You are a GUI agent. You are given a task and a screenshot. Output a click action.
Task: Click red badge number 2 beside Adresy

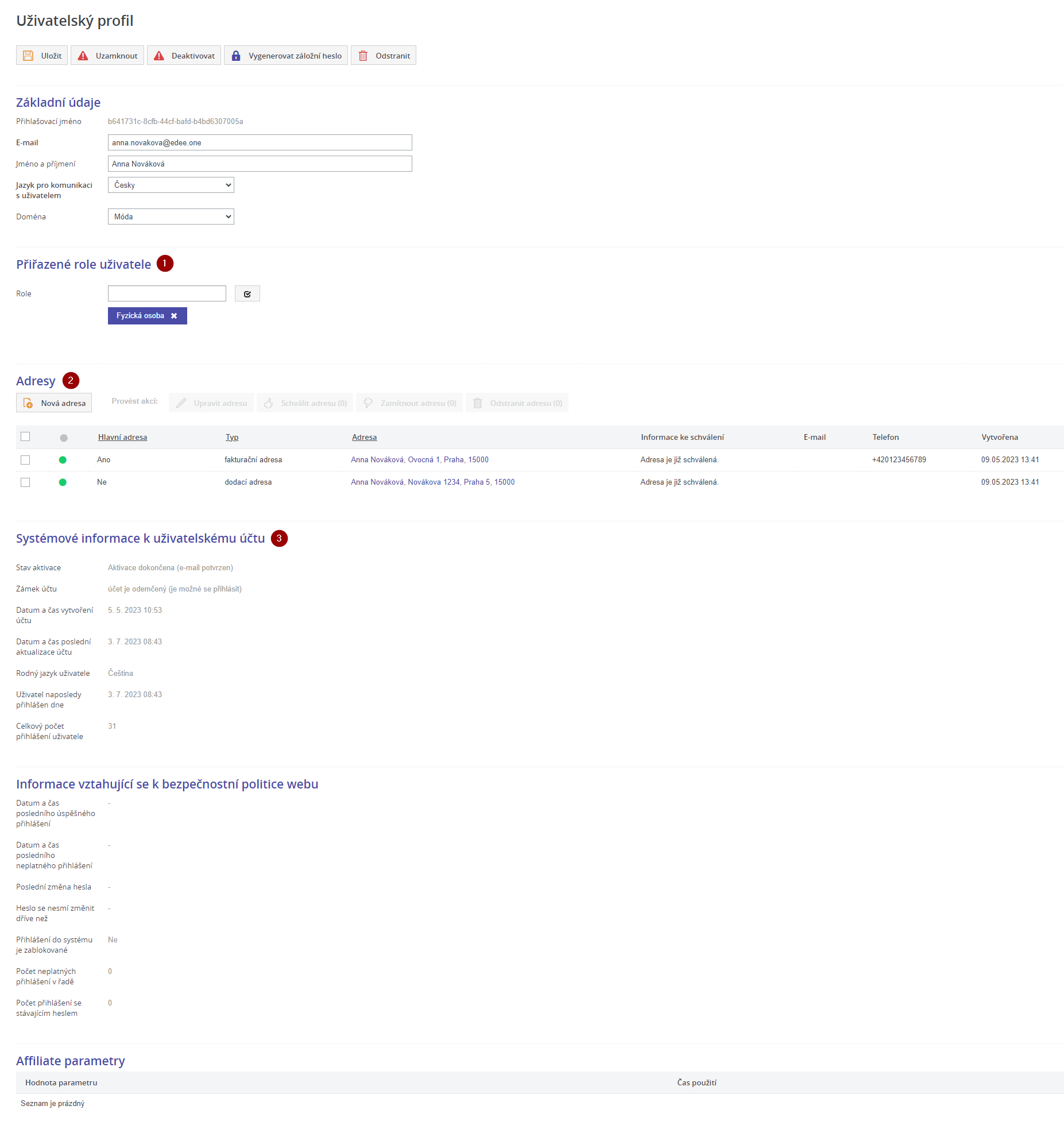(71, 381)
